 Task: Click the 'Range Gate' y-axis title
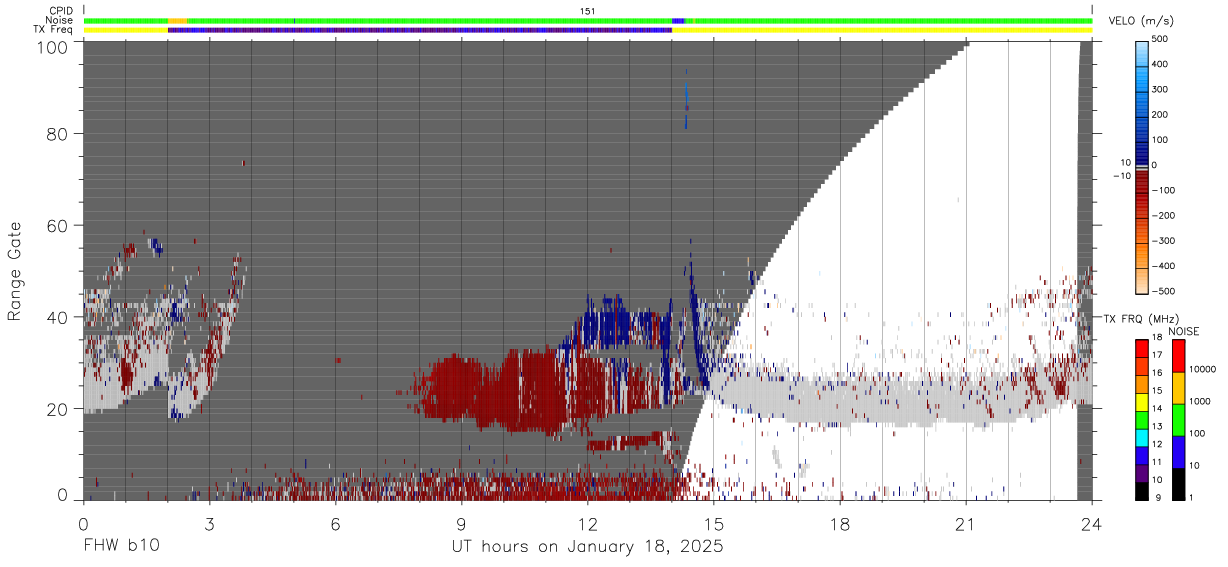15,272
